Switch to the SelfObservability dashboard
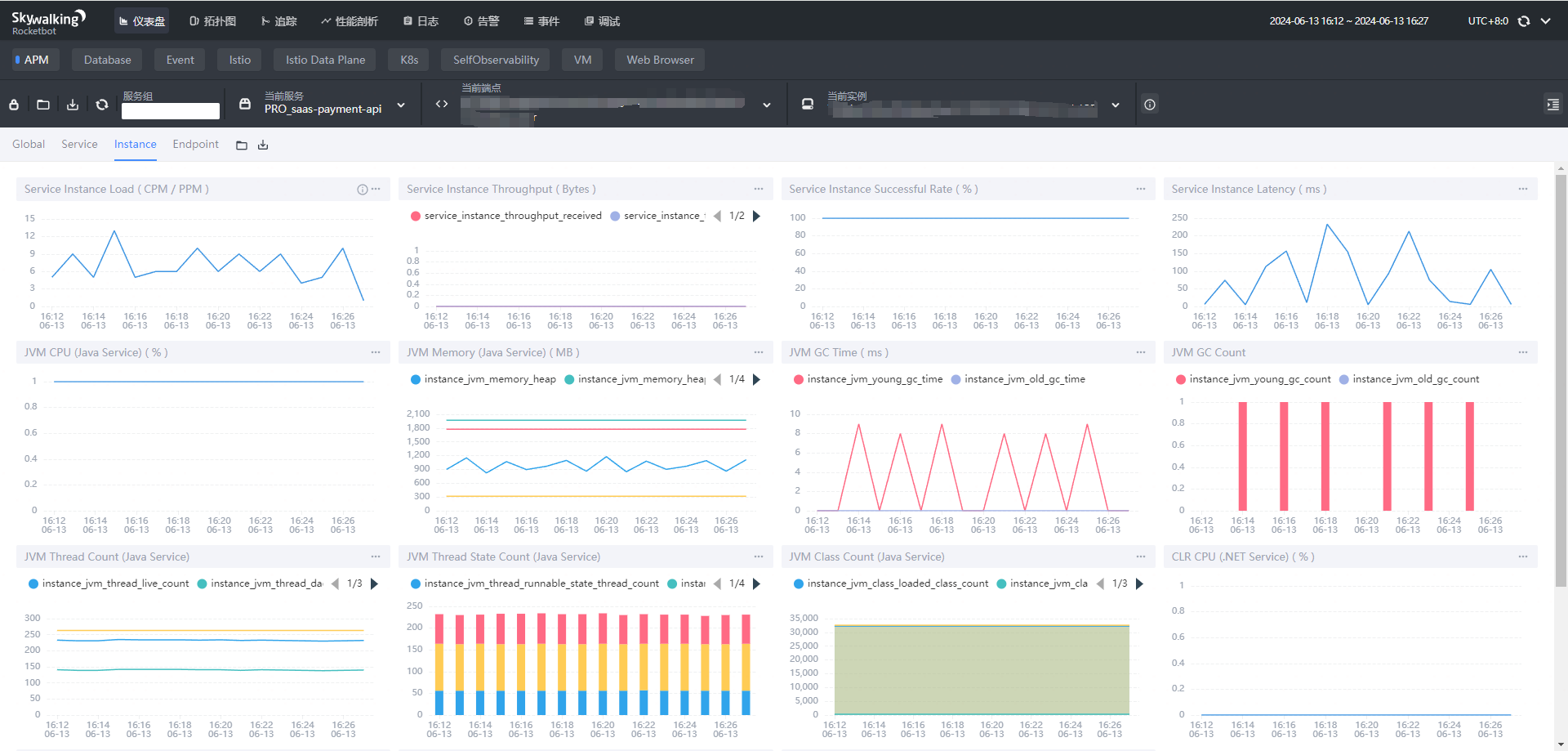This screenshot has height=751, width=1568. click(496, 60)
